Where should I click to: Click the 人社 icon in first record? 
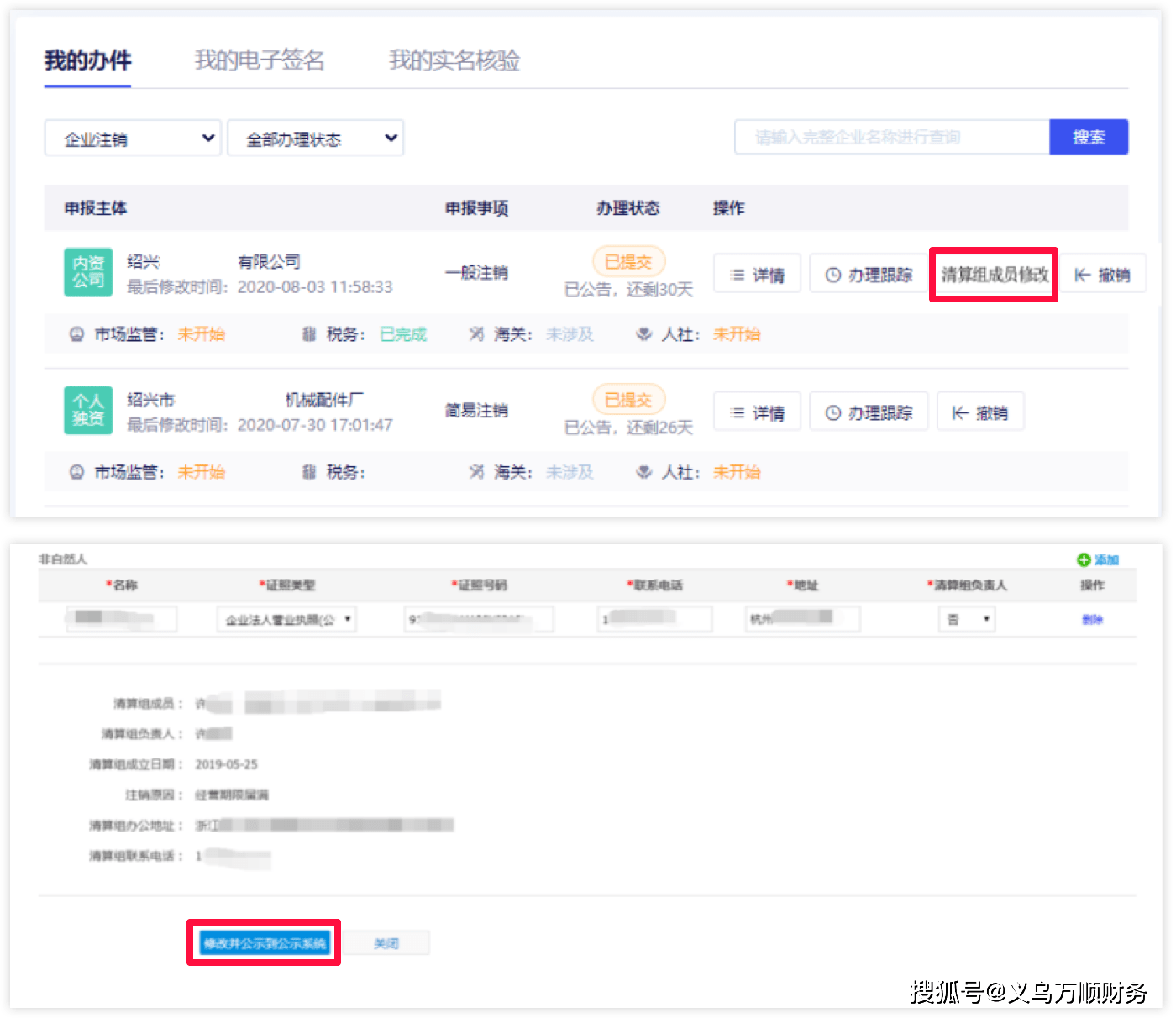[644, 334]
